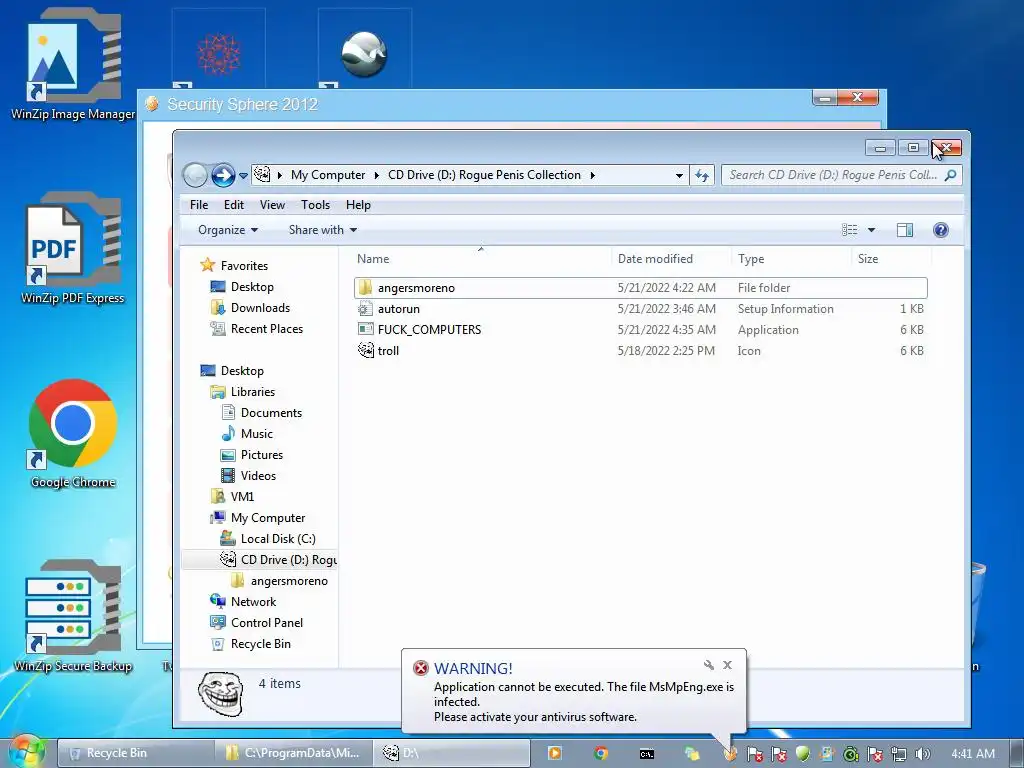Image resolution: width=1024 pixels, height=768 pixels.
Task: Select Recent Places in Favorites
Action: (x=256, y=328)
